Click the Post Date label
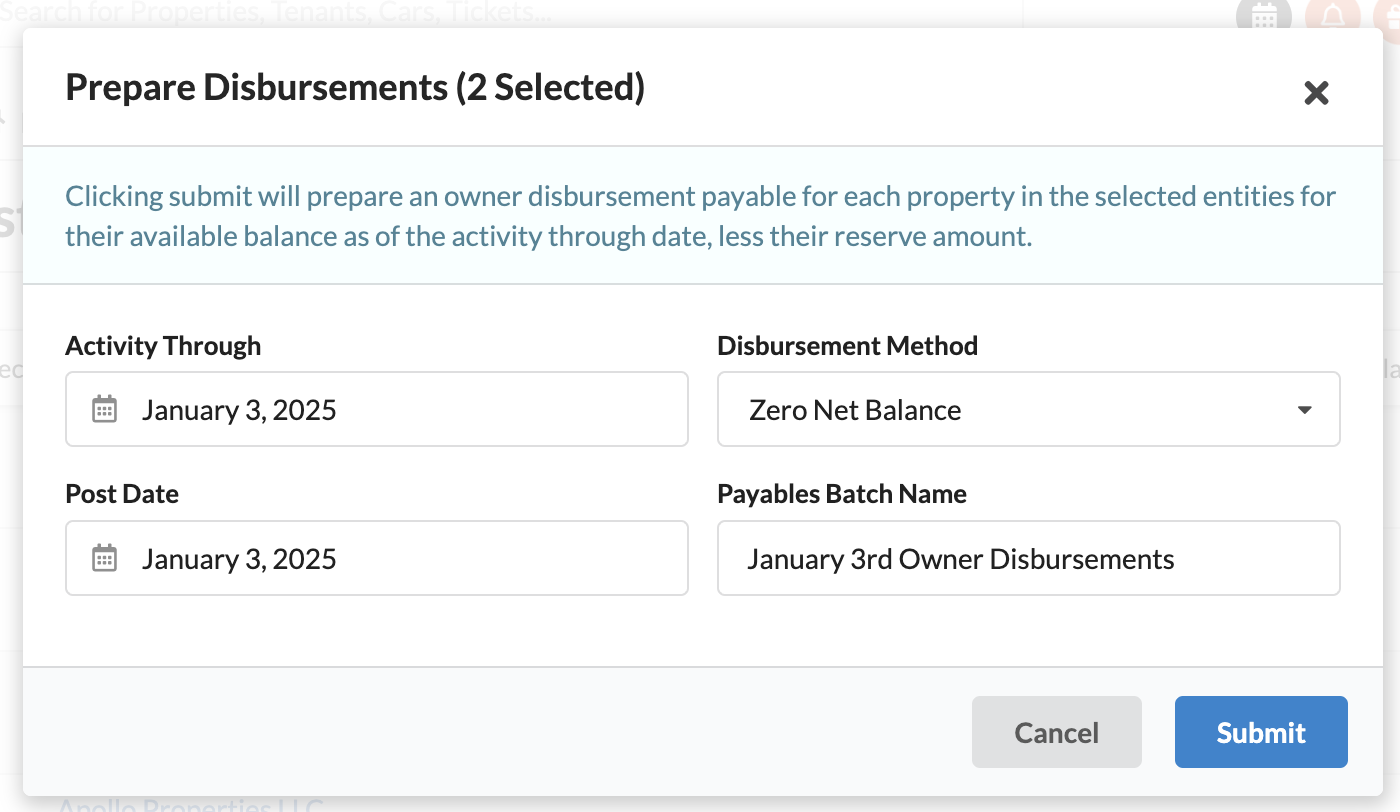The image size is (1400, 812). [x=122, y=494]
